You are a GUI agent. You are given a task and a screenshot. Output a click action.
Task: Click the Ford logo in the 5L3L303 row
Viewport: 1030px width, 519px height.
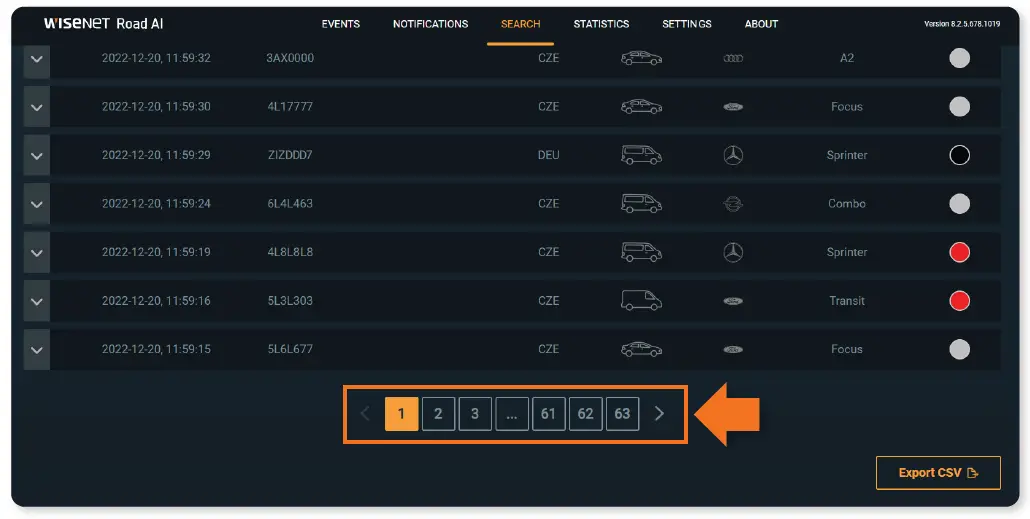coord(733,301)
